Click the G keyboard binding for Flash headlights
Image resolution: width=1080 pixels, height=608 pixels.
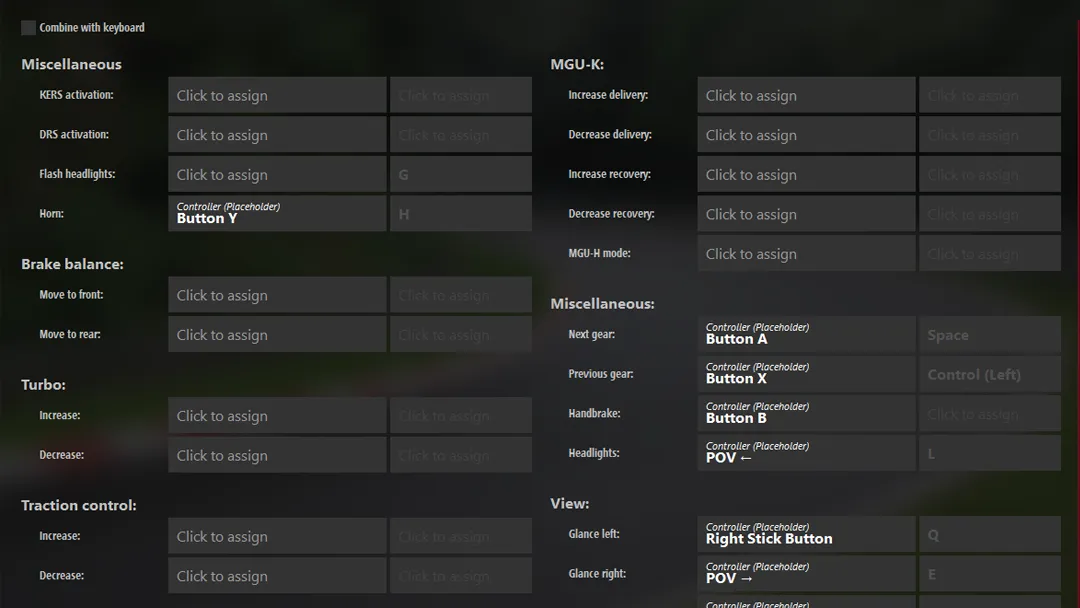[460, 173]
